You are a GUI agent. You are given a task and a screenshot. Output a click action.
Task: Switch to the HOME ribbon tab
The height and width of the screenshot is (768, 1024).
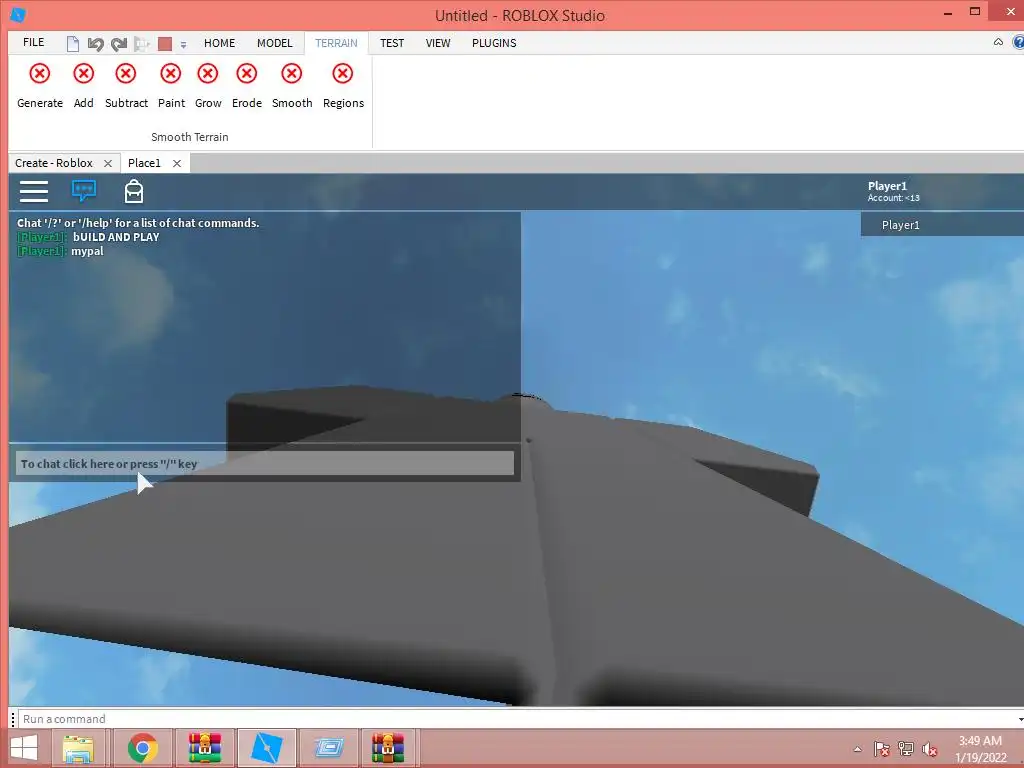[x=219, y=43]
